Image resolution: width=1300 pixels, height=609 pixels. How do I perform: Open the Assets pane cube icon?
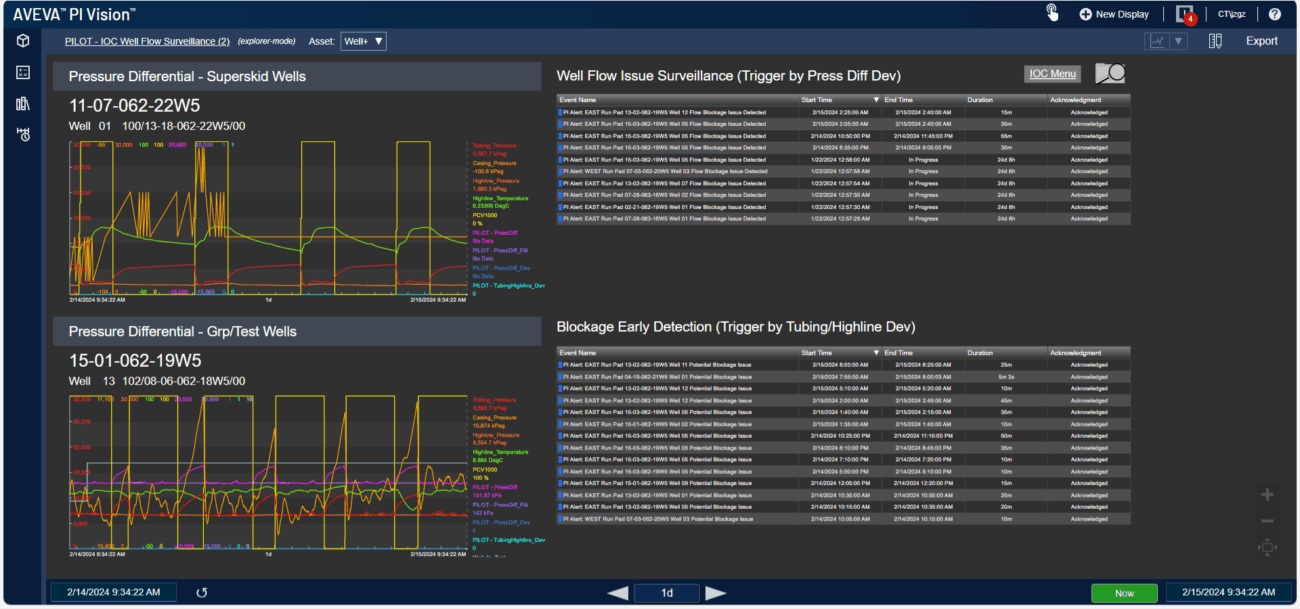pyautogui.click(x=23, y=41)
